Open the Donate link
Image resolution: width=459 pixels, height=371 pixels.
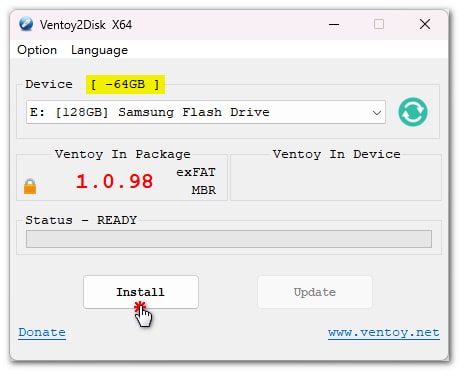42,332
